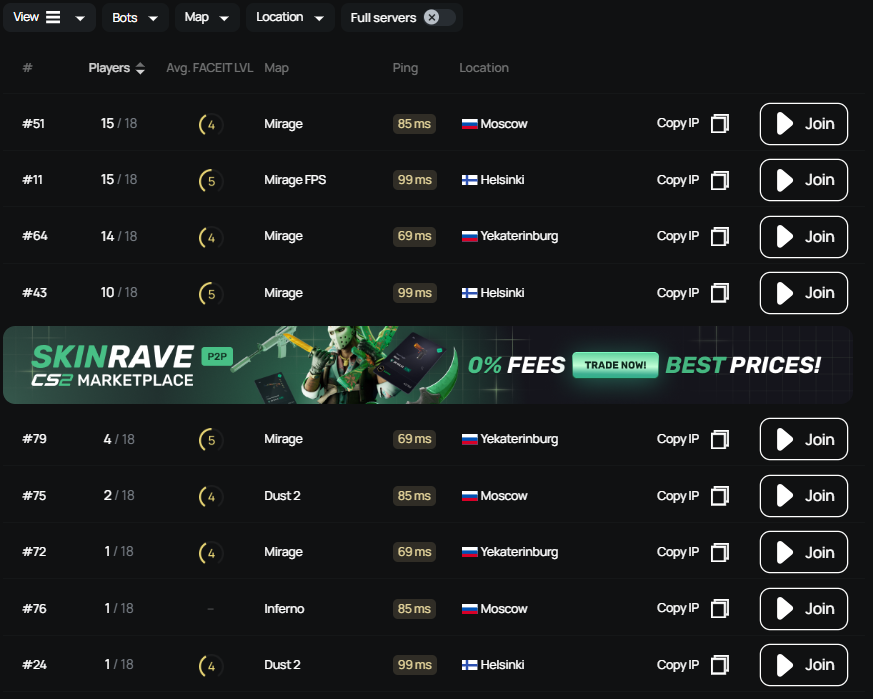The height and width of the screenshot is (699, 873).
Task: Join server #43 on Mirage
Action: (804, 293)
